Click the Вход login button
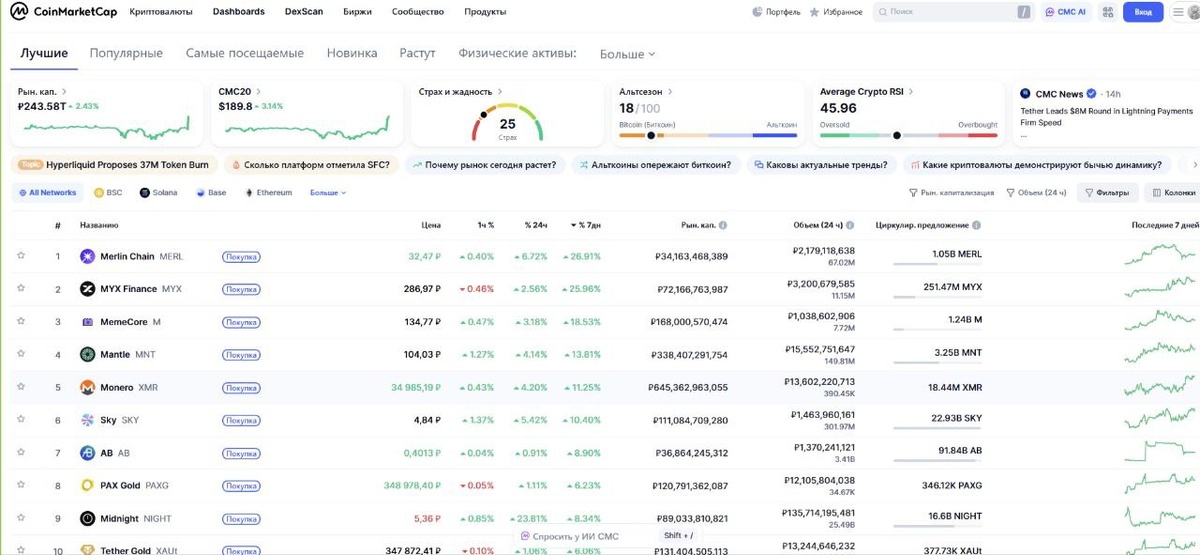Image resolution: width=1200 pixels, height=555 pixels. coord(1143,12)
